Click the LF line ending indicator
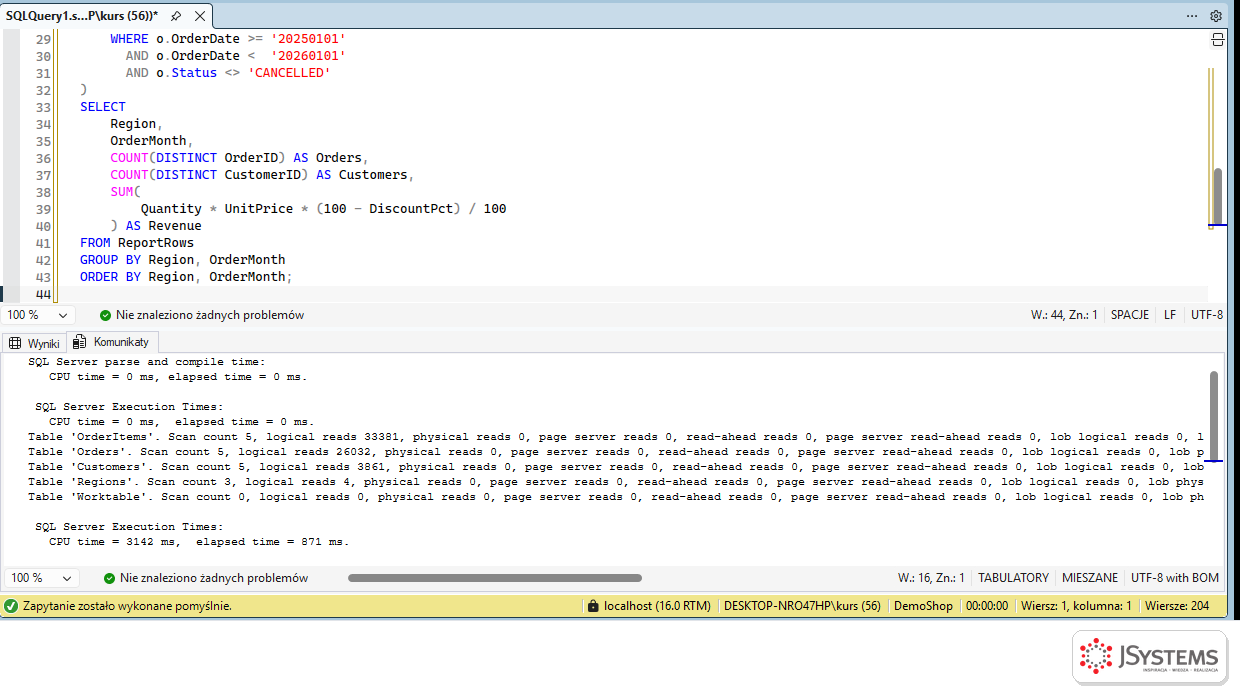 pyautogui.click(x=1170, y=315)
